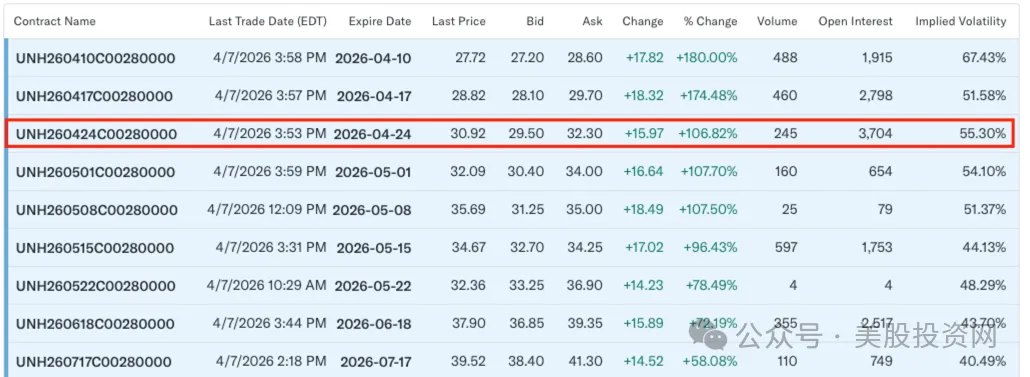
Task: Sort by the Implied Volatility column header
Action: coord(960,21)
